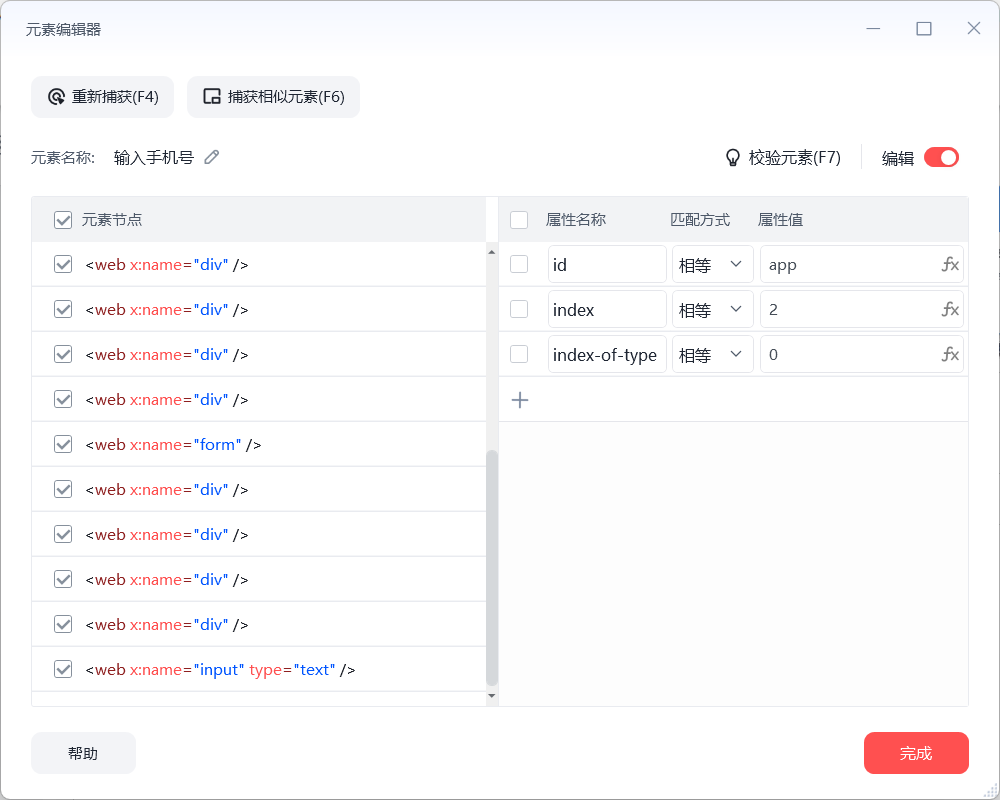Click the index attribute name field
The height and width of the screenshot is (800, 1000).
607,309
